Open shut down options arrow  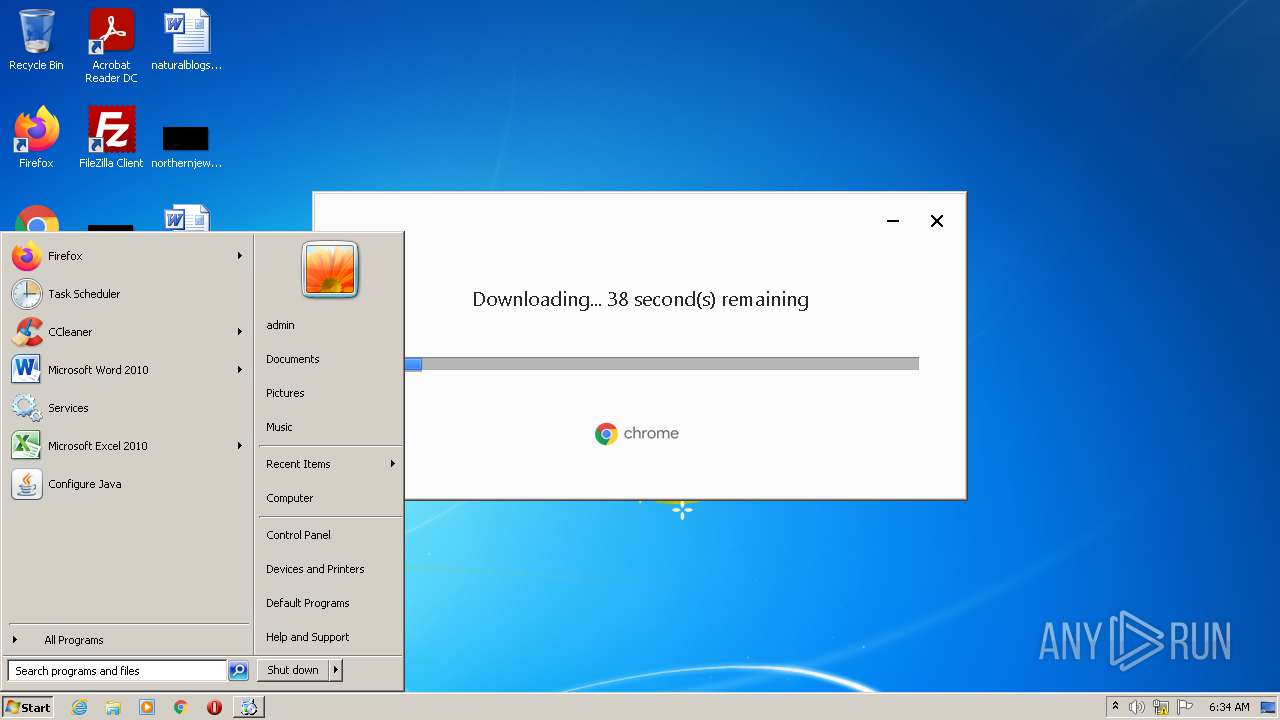click(x=336, y=670)
